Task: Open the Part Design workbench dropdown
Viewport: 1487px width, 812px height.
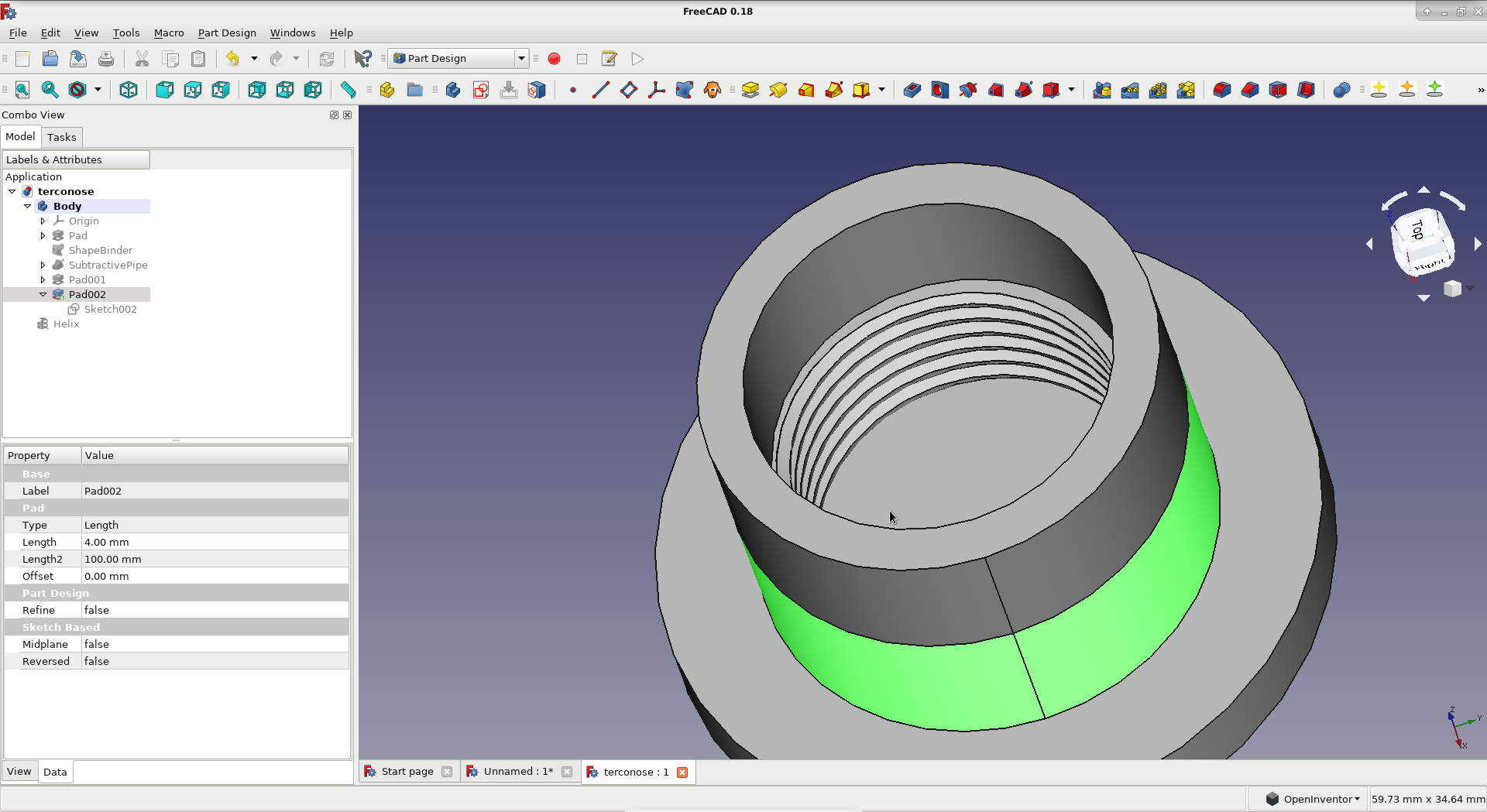Action: point(521,59)
